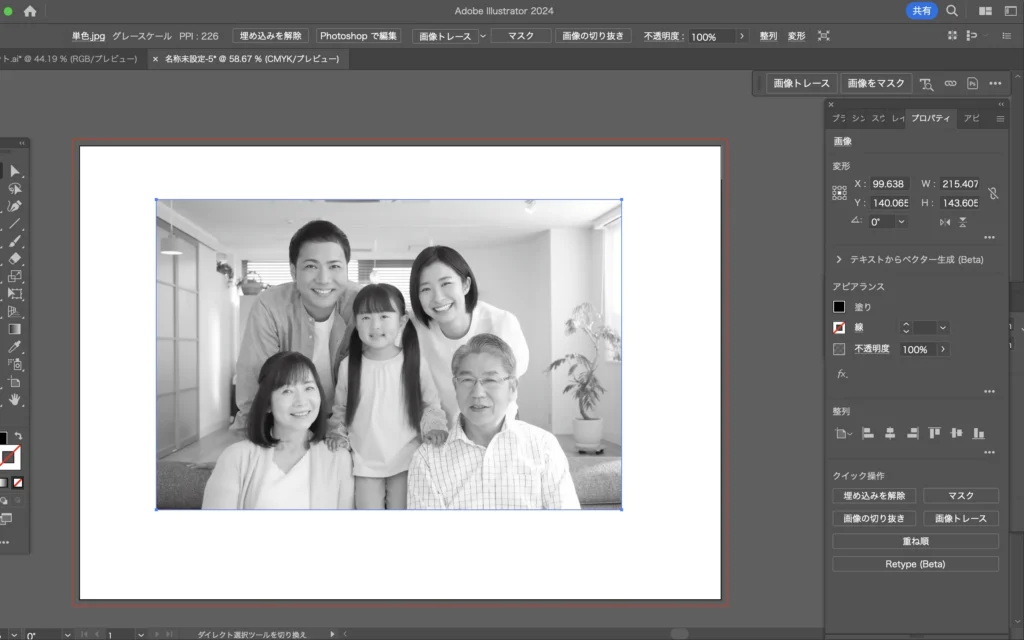Screen dimensions: 1024x640
Task: Activate the Hand tool
Action: tap(15, 399)
